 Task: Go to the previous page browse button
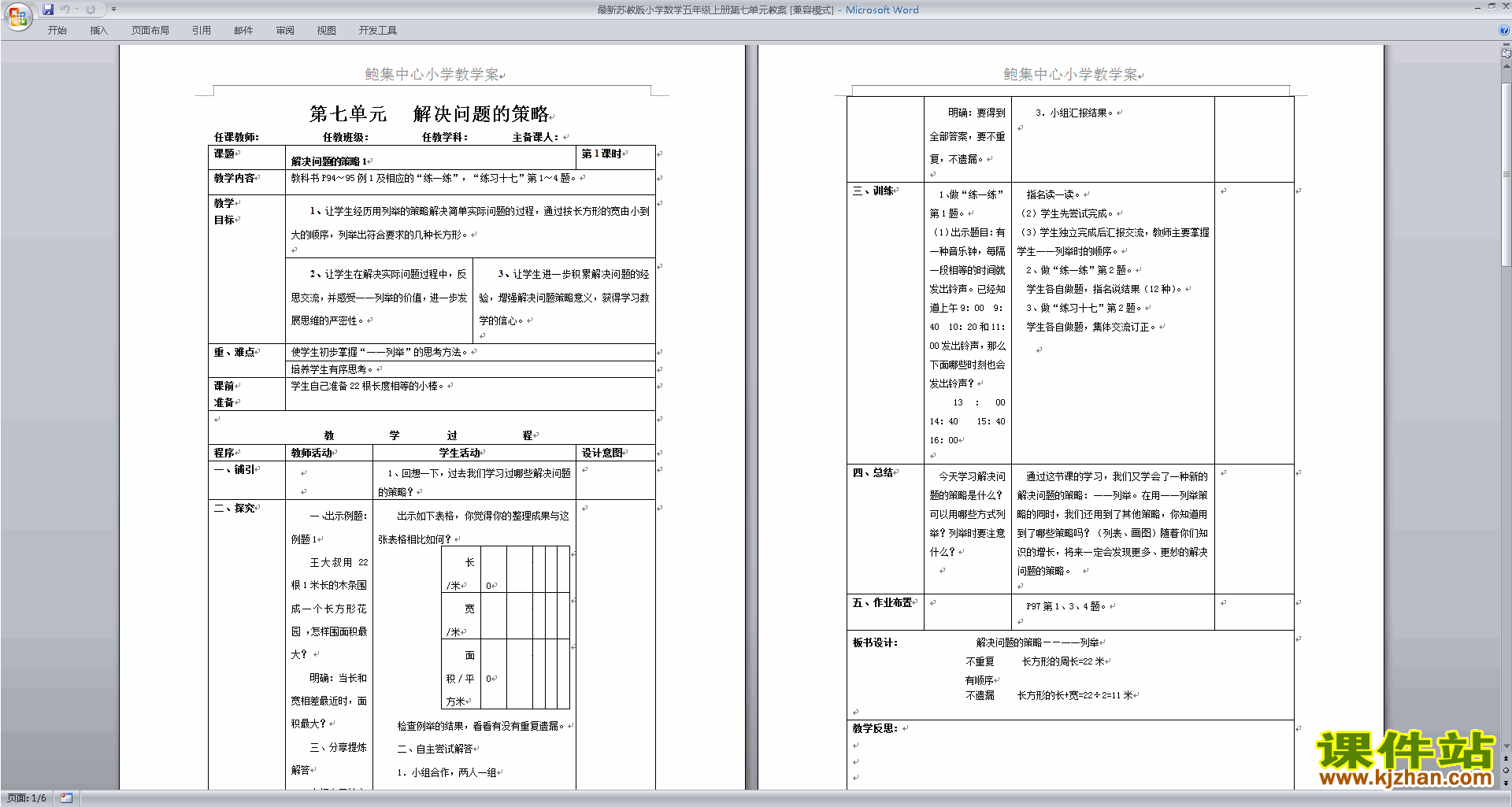pyautogui.click(x=1506, y=758)
